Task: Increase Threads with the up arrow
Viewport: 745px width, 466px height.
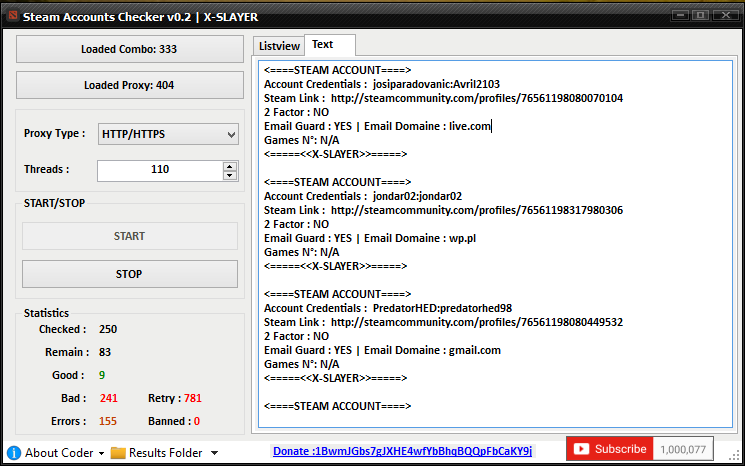Action: (230, 165)
